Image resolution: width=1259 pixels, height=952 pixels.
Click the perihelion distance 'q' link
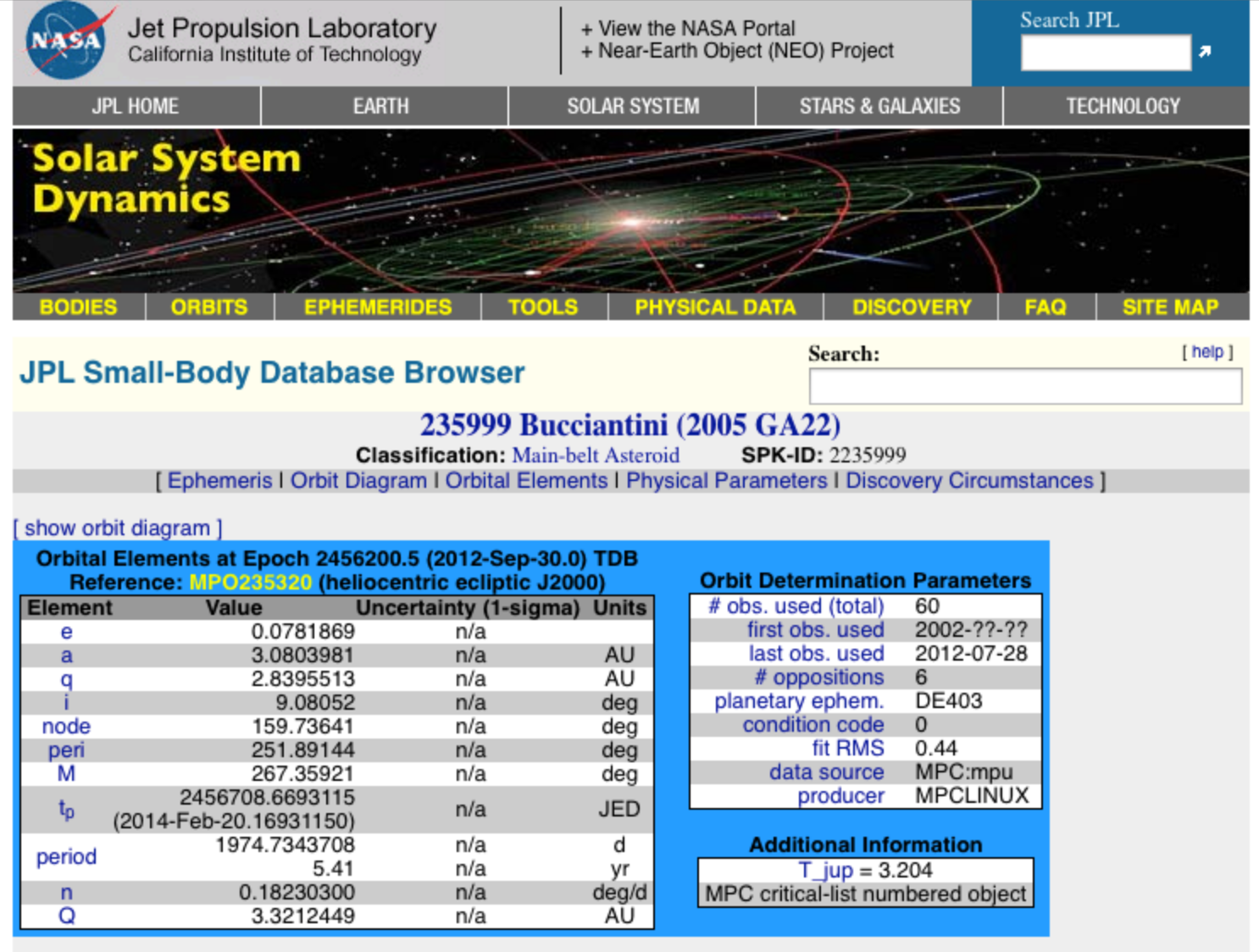coord(66,679)
